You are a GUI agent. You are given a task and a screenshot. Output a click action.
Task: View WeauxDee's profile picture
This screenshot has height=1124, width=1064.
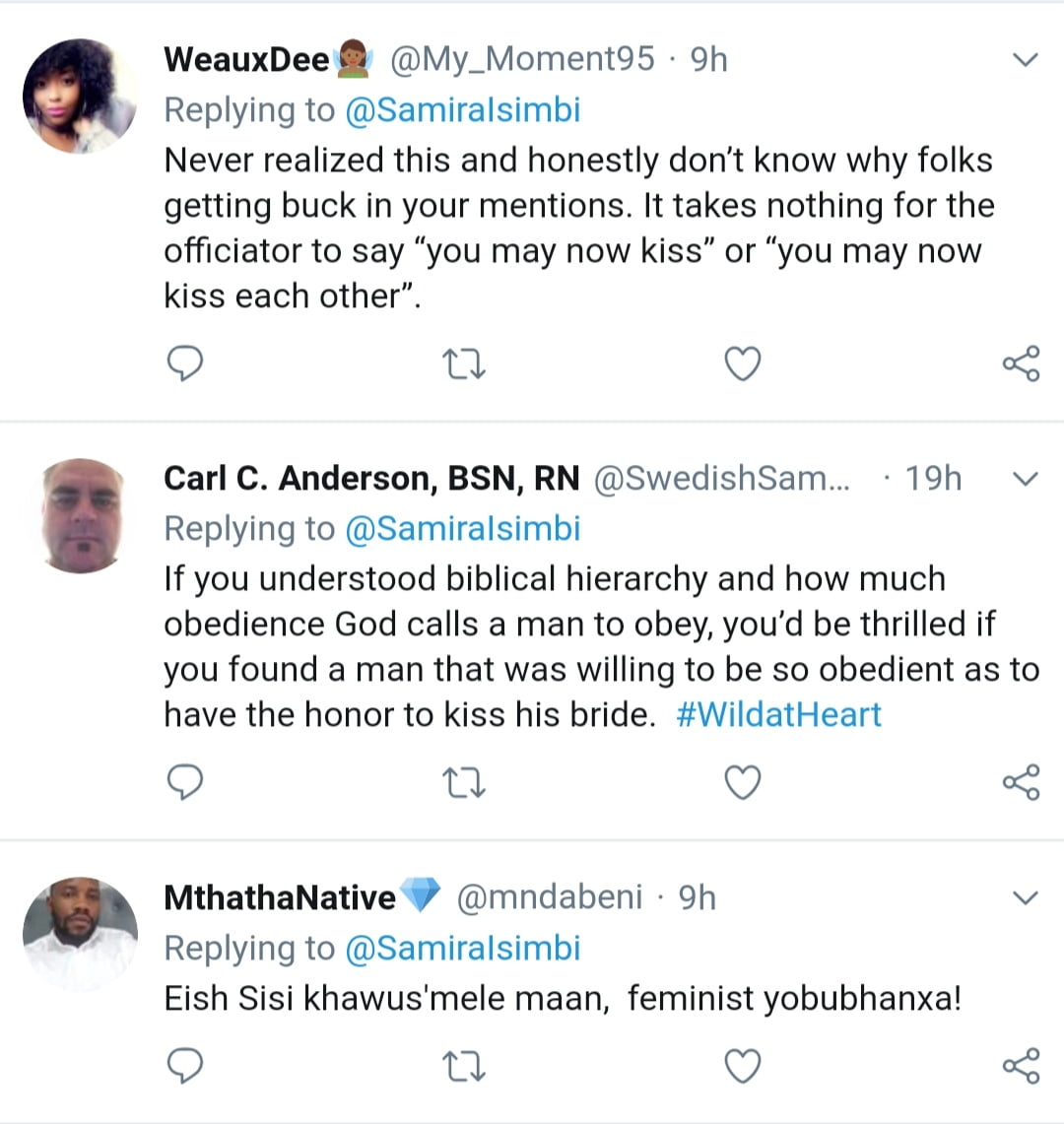tap(80, 97)
